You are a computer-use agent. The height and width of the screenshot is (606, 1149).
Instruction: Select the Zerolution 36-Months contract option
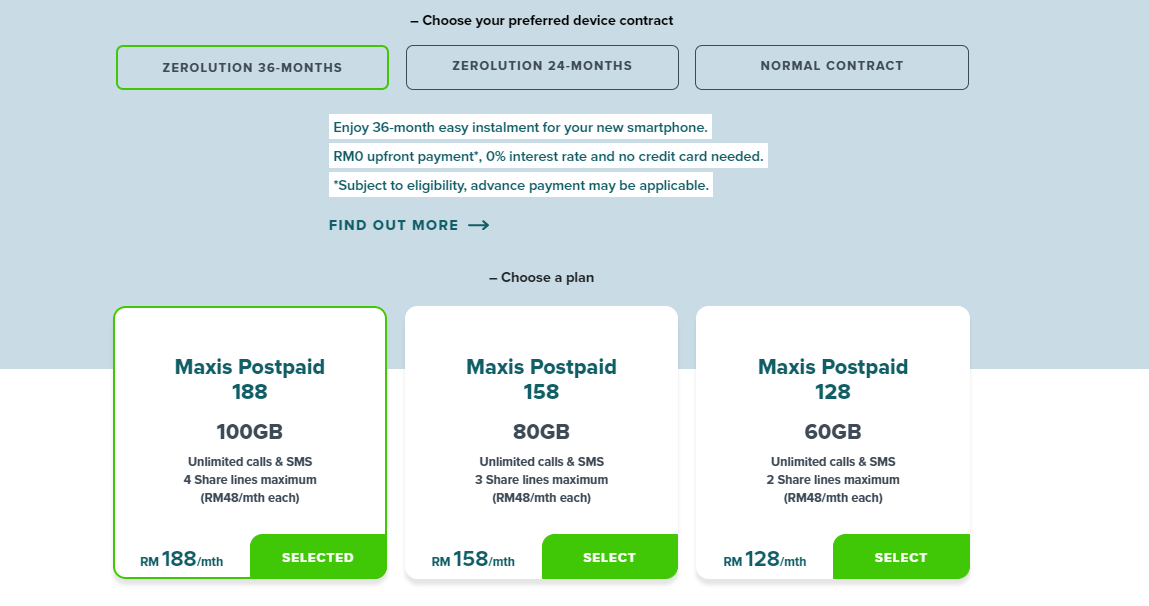click(252, 68)
